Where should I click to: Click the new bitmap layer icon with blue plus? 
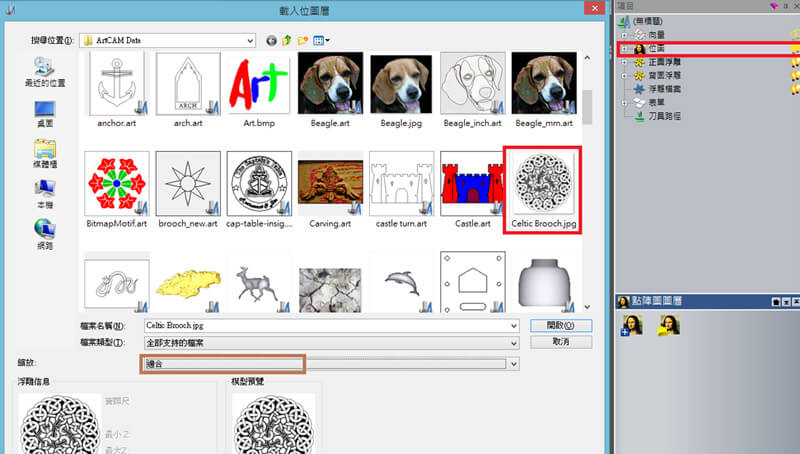pyautogui.click(x=631, y=325)
